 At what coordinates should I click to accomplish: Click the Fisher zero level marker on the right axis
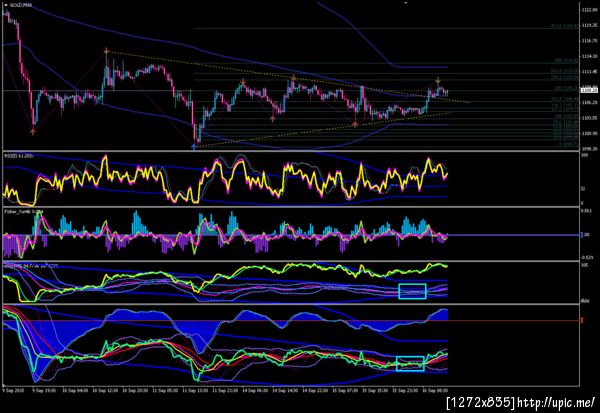(584, 235)
